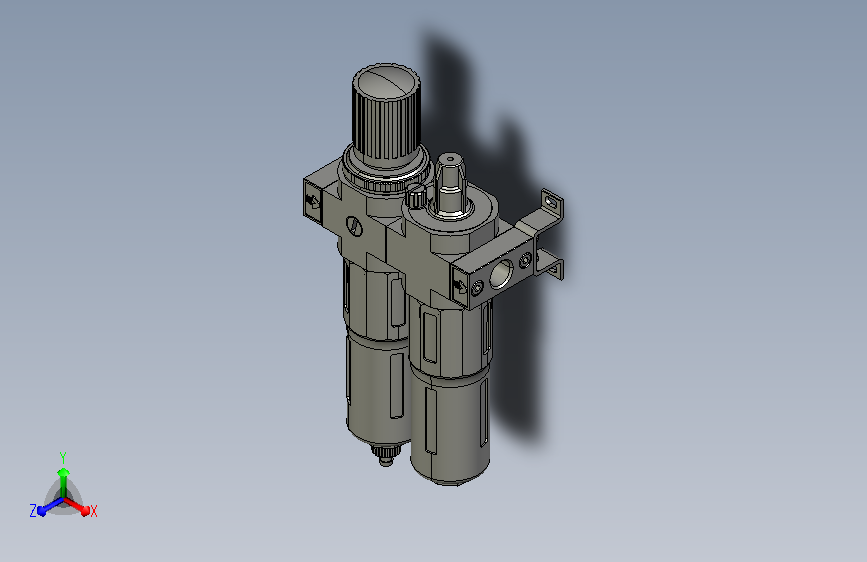The width and height of the screenshot is (867, 562).
Task: Select the small knurled adjustment knob on lubricator
Action: 416,196
